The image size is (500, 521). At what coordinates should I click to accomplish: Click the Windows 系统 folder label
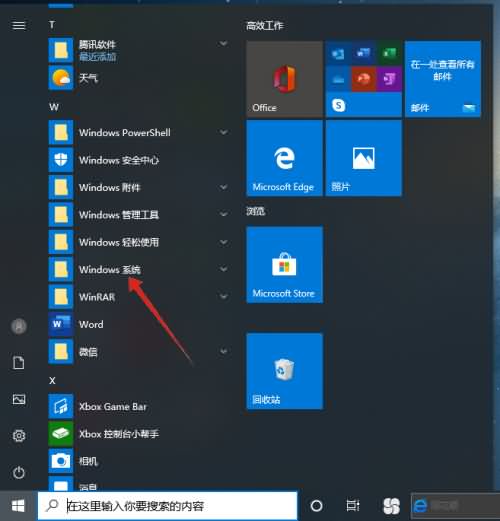pos(110,269)
